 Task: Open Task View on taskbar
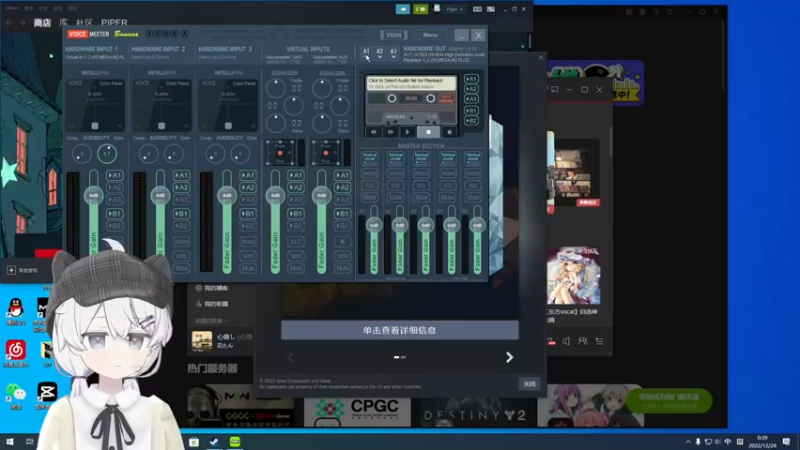(30, 441)
